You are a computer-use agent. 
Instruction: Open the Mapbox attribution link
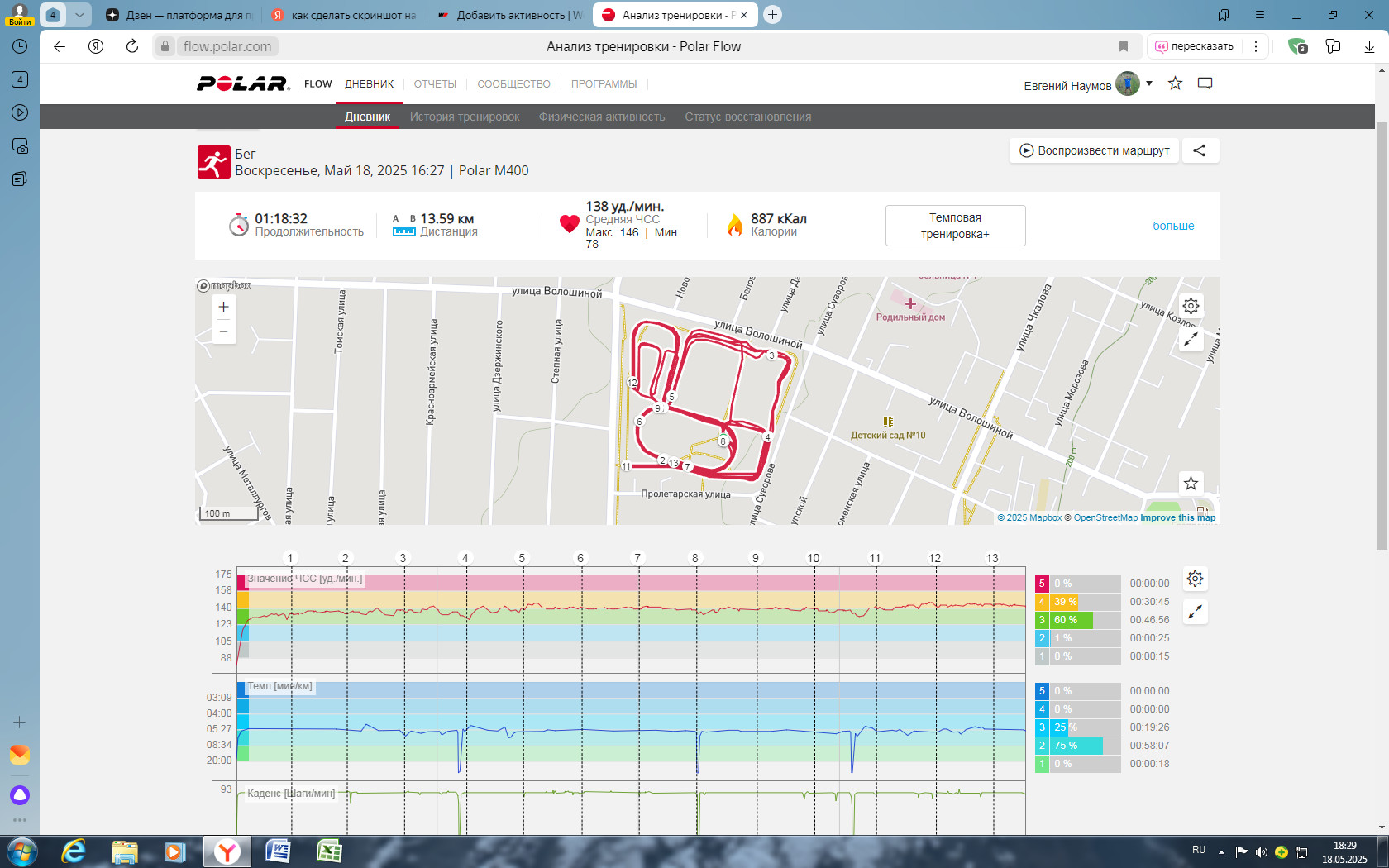(1029, 517)
